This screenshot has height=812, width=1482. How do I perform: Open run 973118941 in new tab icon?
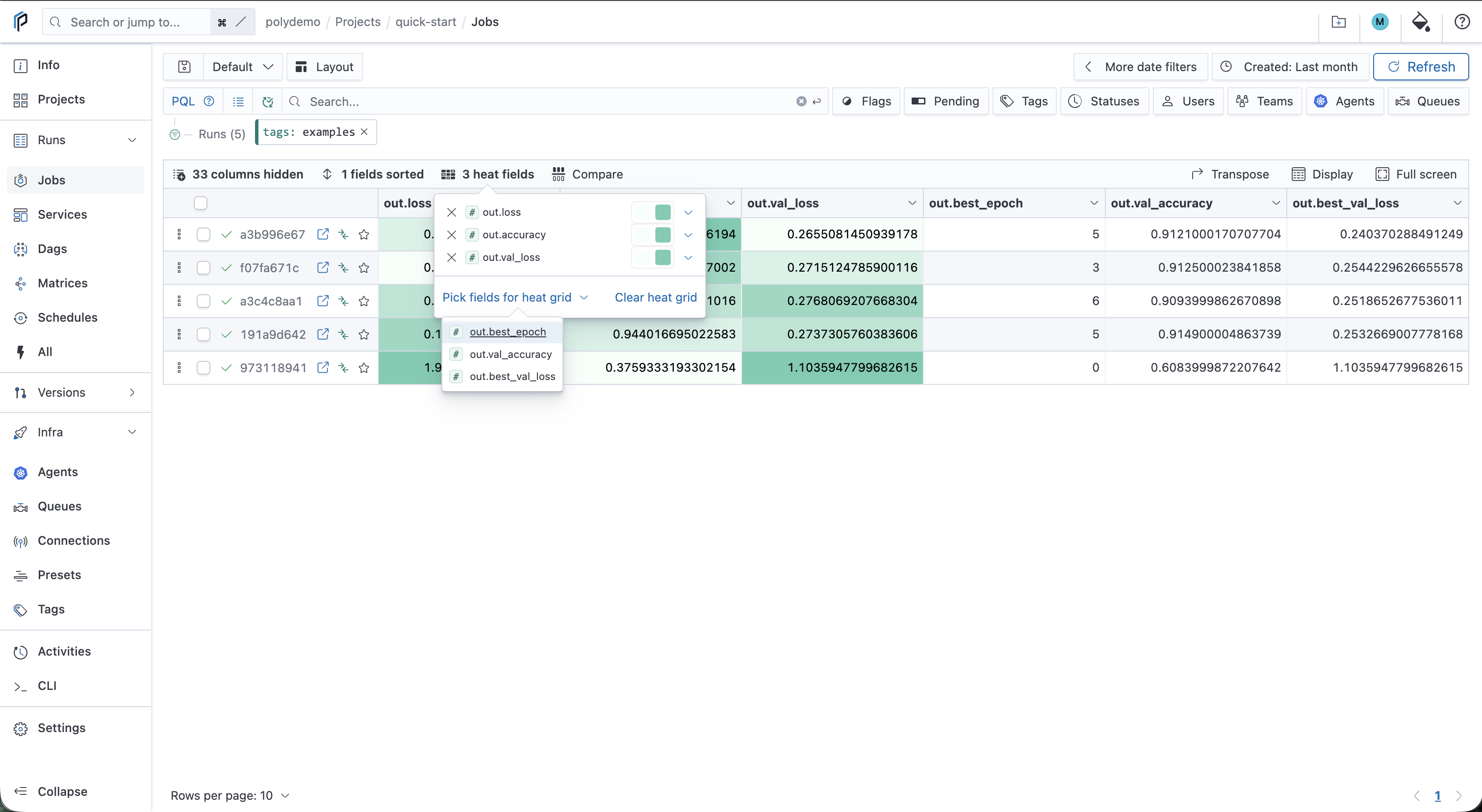tap(323, 367)
